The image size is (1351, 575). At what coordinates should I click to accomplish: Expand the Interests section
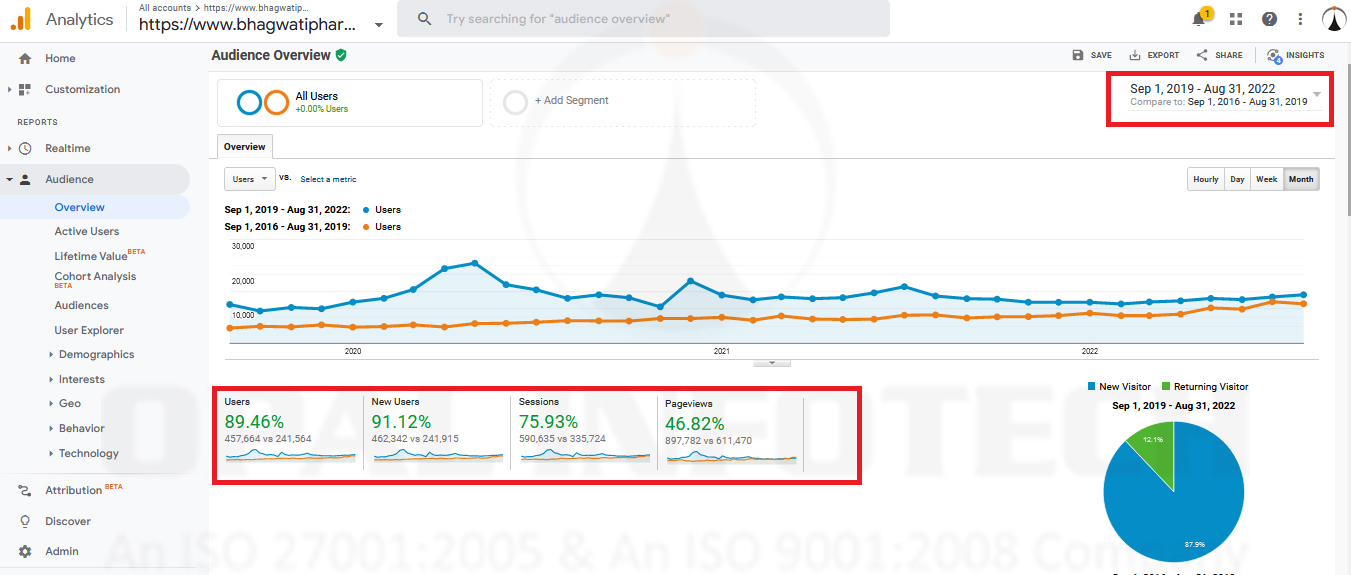51,379
